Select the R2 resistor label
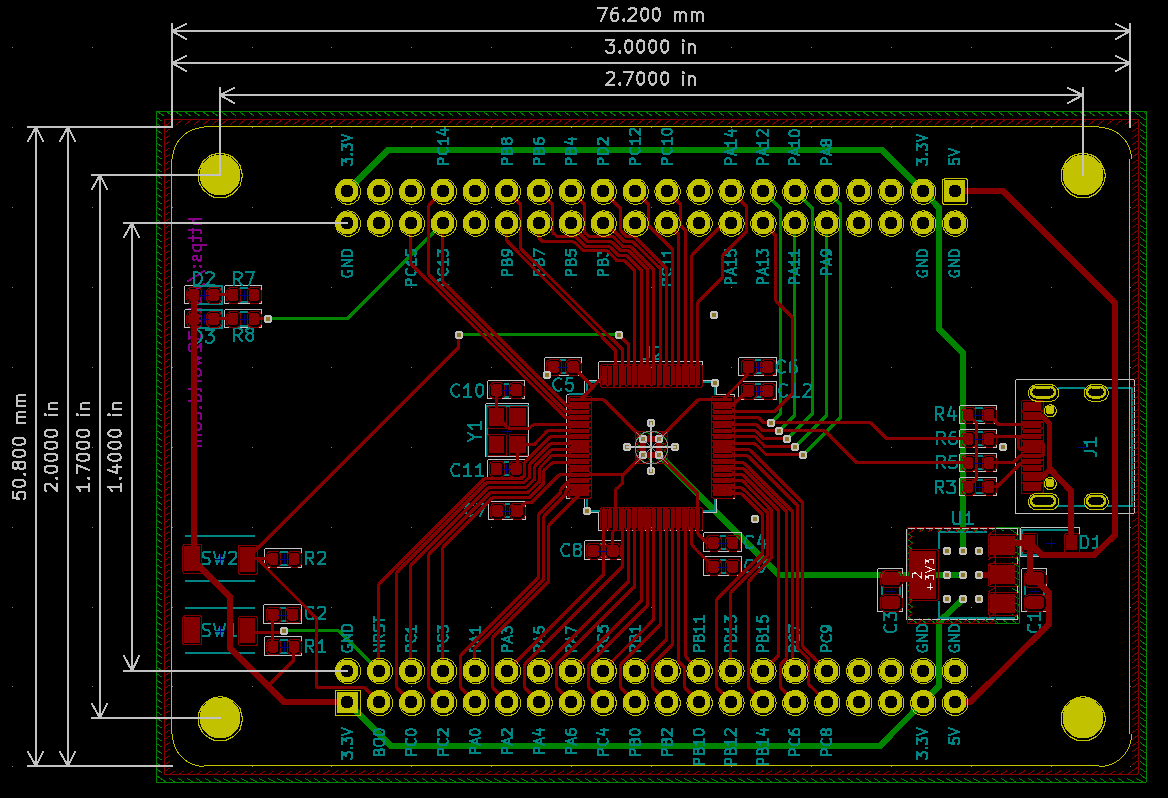Screen dimensions: 1168x798 click(x=315, y=558)
